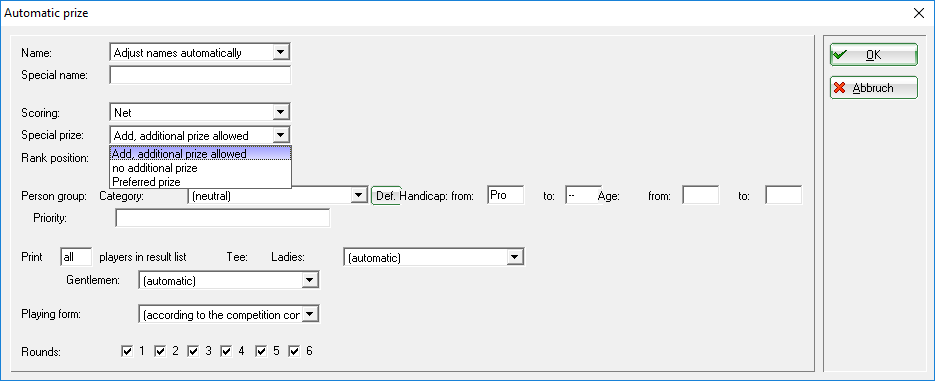Screen dimensions: 935x381
Task: Open the Ladies tee dropdown
Action: point(434,257)
